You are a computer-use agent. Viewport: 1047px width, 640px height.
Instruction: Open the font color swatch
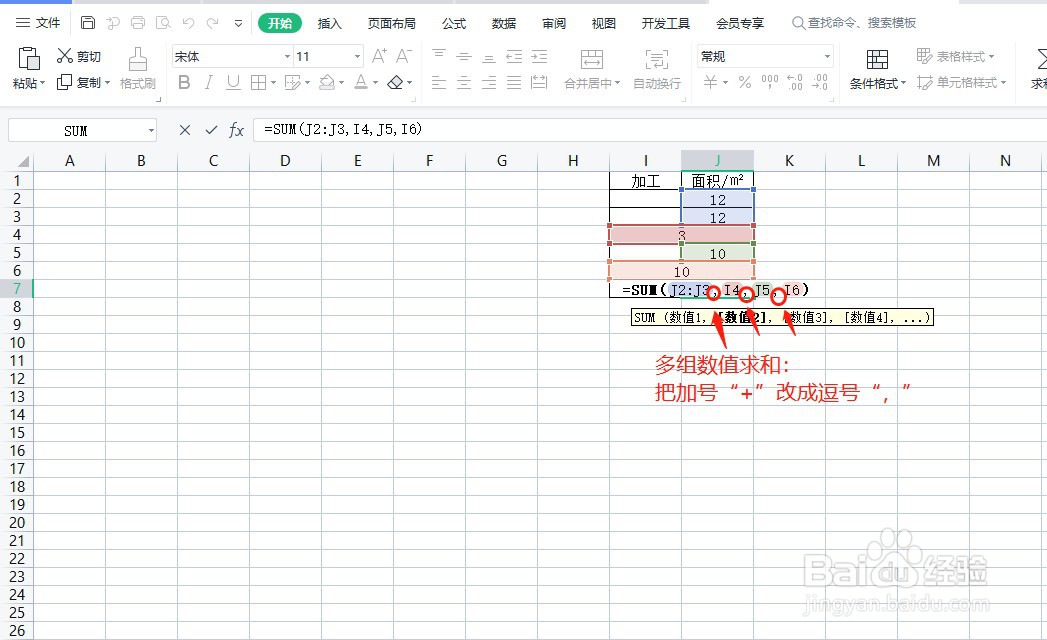pos(363,83)
